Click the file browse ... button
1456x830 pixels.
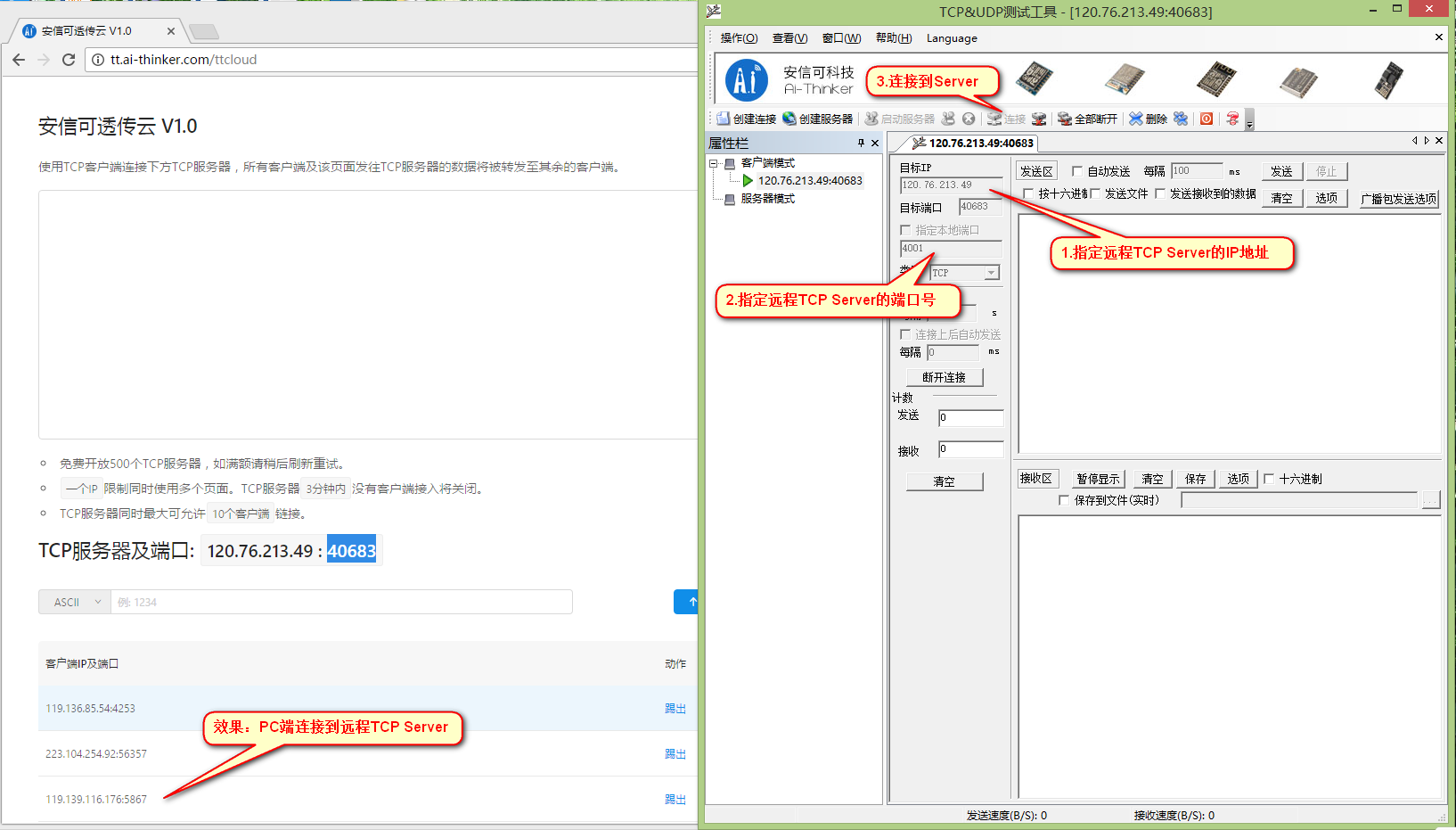1430,500
